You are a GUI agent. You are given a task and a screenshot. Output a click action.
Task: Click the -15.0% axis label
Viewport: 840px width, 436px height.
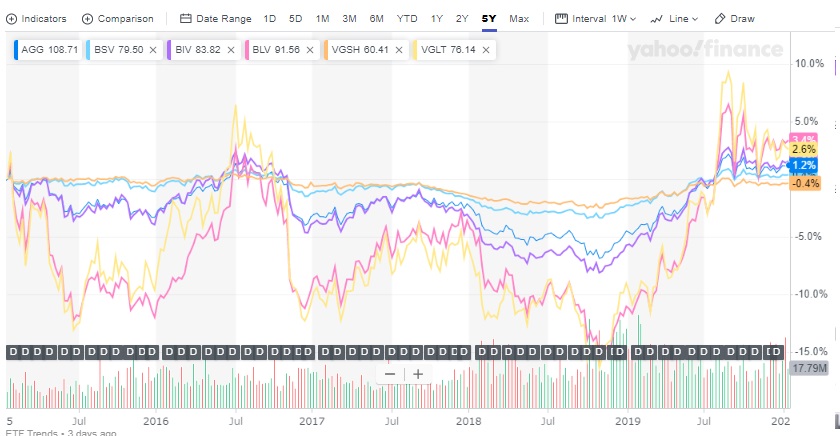812,351
